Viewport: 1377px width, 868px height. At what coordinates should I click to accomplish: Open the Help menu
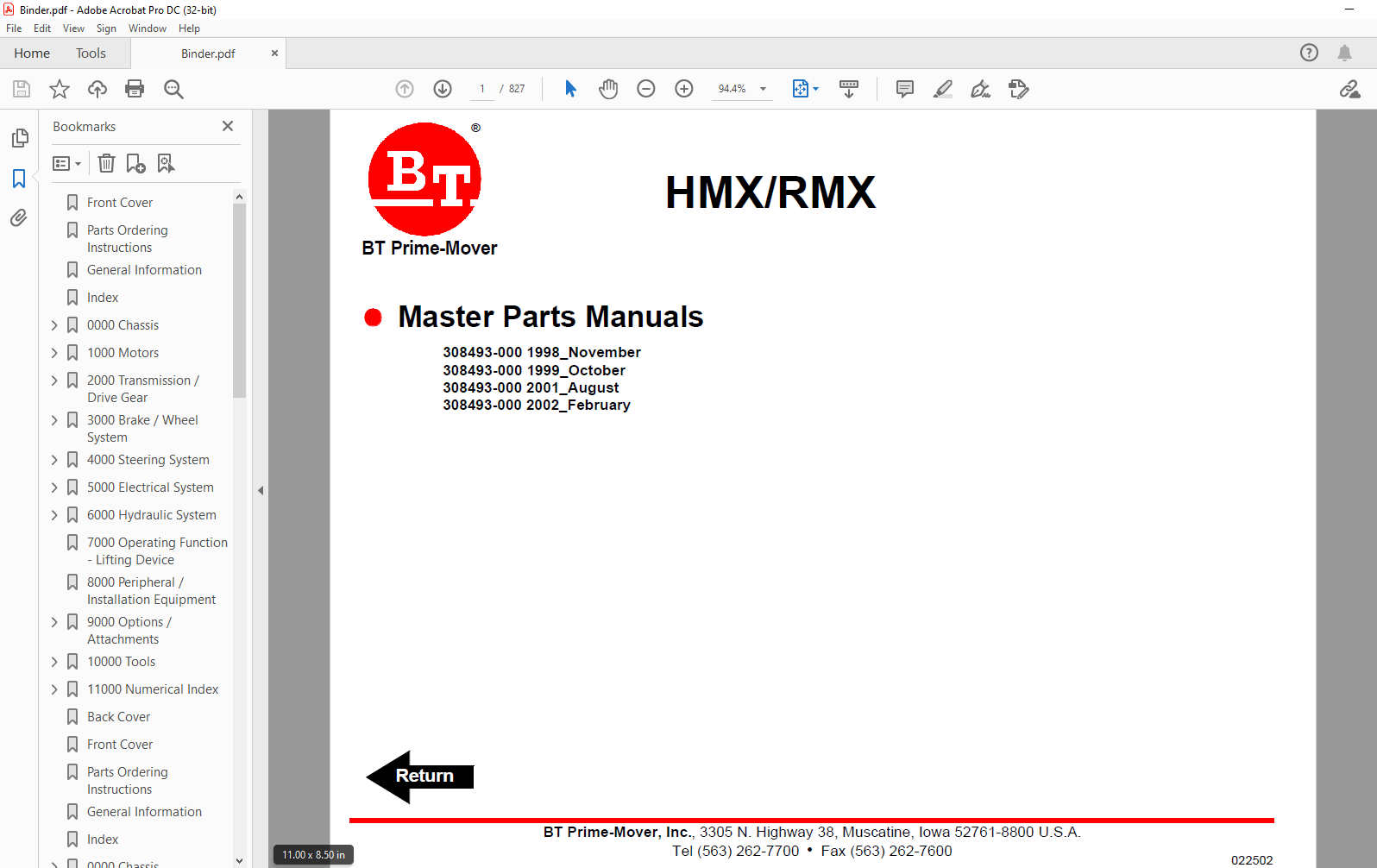(189, 28)
